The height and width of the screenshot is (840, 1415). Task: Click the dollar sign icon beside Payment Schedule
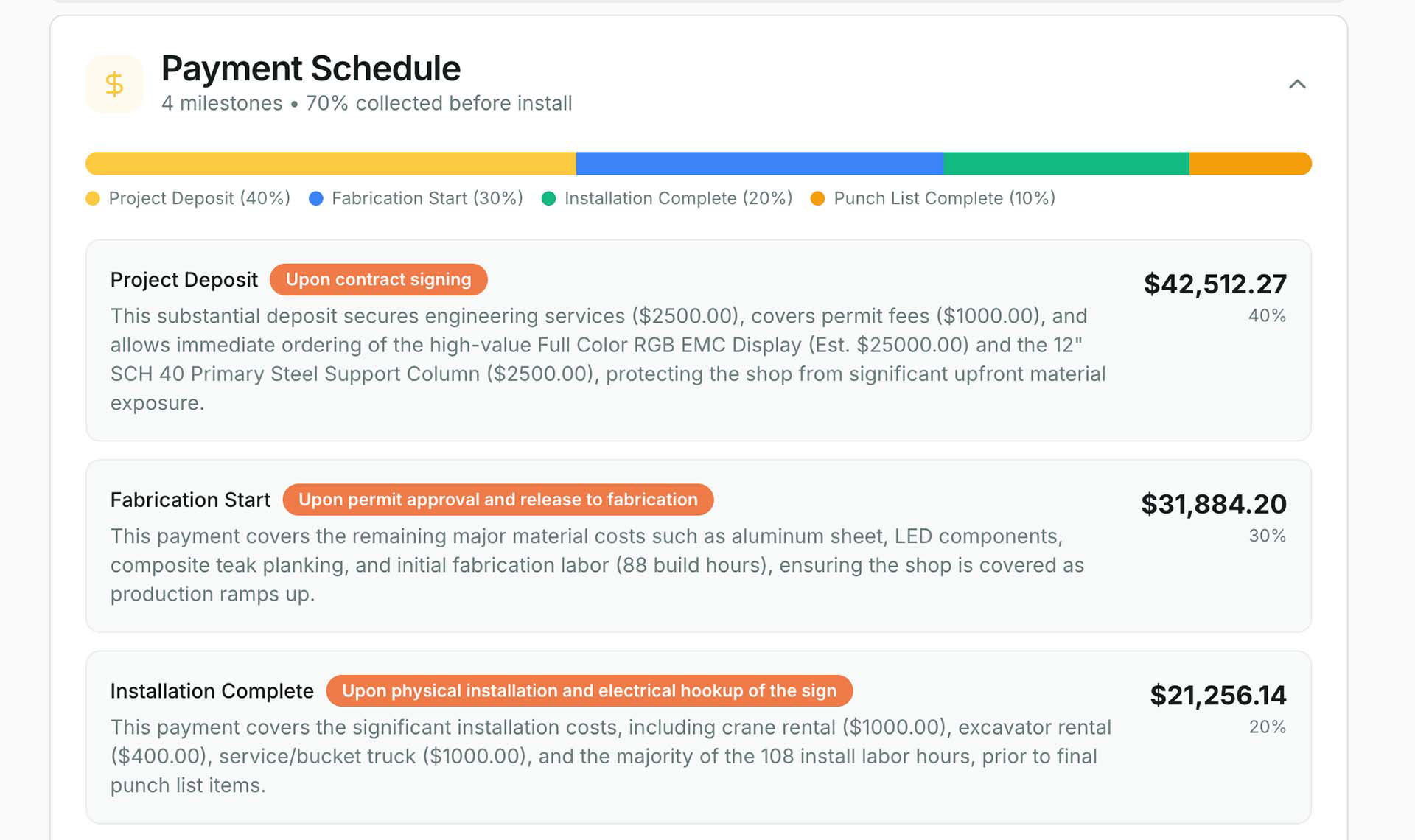(x=114, y=83)
